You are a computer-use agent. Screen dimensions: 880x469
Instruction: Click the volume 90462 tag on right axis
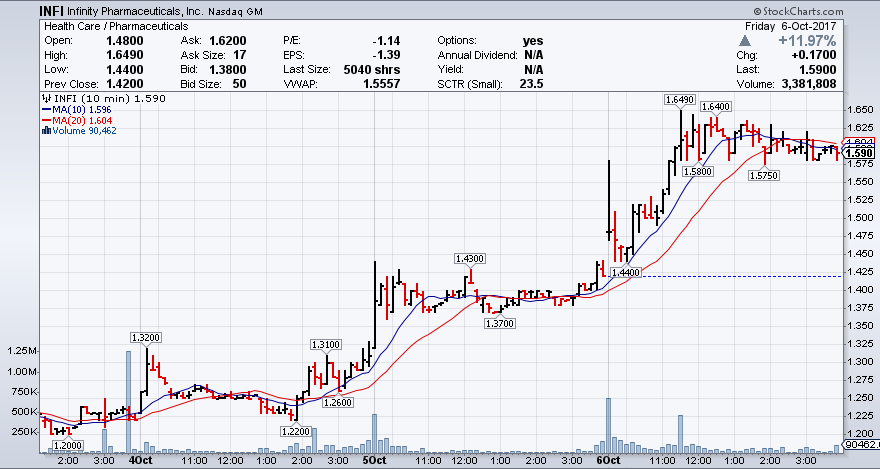860,443
